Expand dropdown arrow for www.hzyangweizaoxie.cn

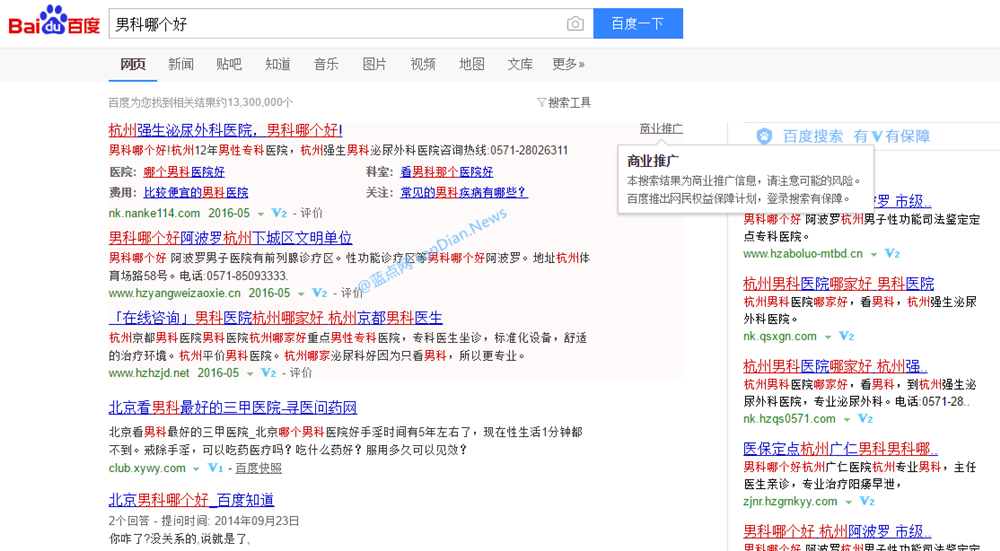click(300, 294)
